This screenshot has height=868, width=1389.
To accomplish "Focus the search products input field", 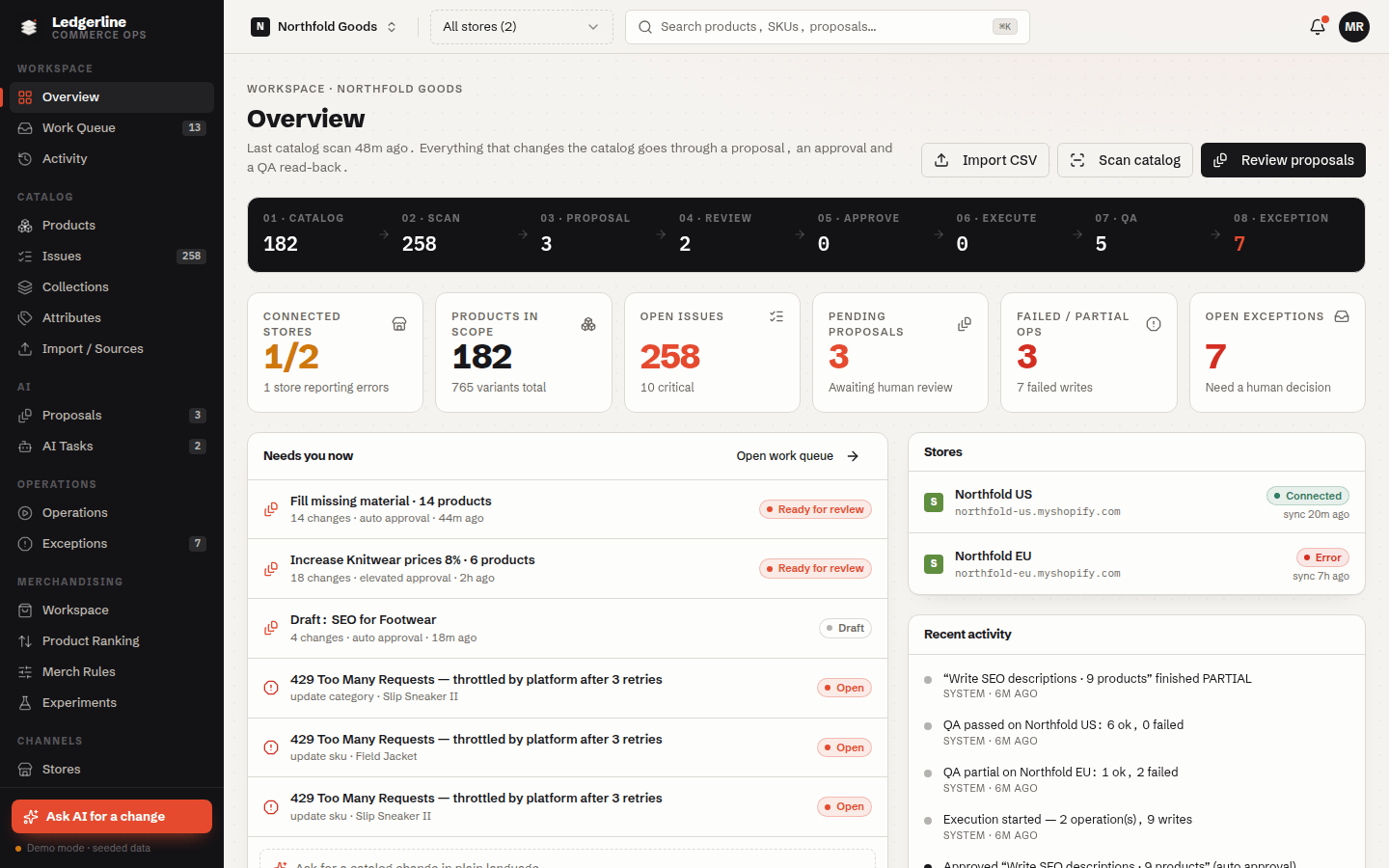I will (x=828, y=27).
